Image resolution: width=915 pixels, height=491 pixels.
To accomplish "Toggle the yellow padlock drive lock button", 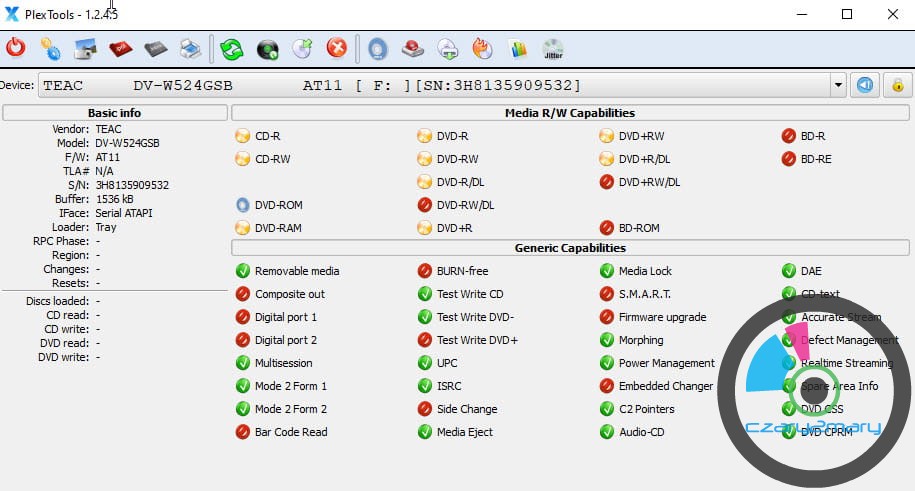I will [x=897, y=86].
